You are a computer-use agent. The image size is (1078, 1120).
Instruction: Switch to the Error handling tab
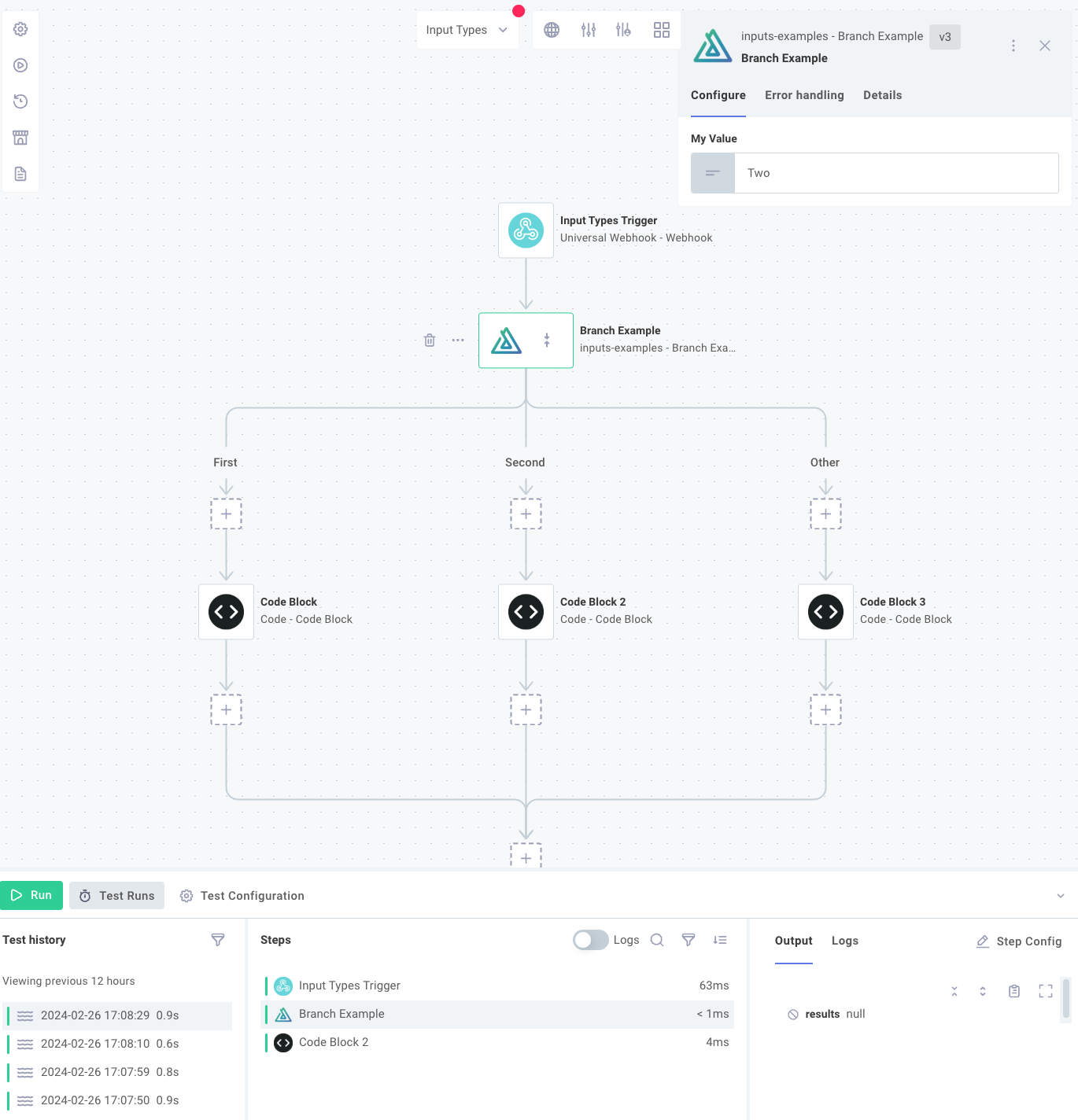coord(803,95)
